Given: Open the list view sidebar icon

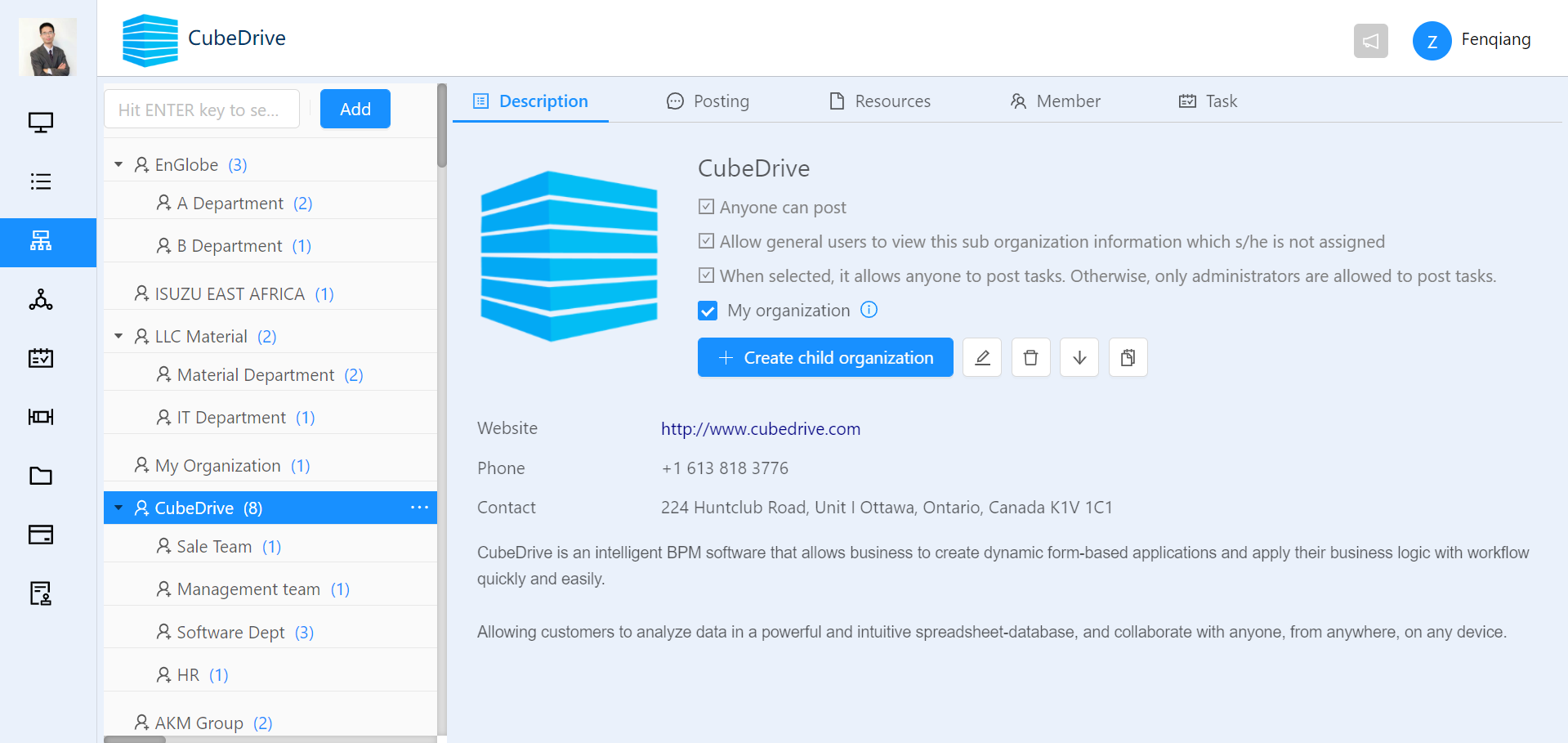Looking at the screenshot, I should point(41,181).
